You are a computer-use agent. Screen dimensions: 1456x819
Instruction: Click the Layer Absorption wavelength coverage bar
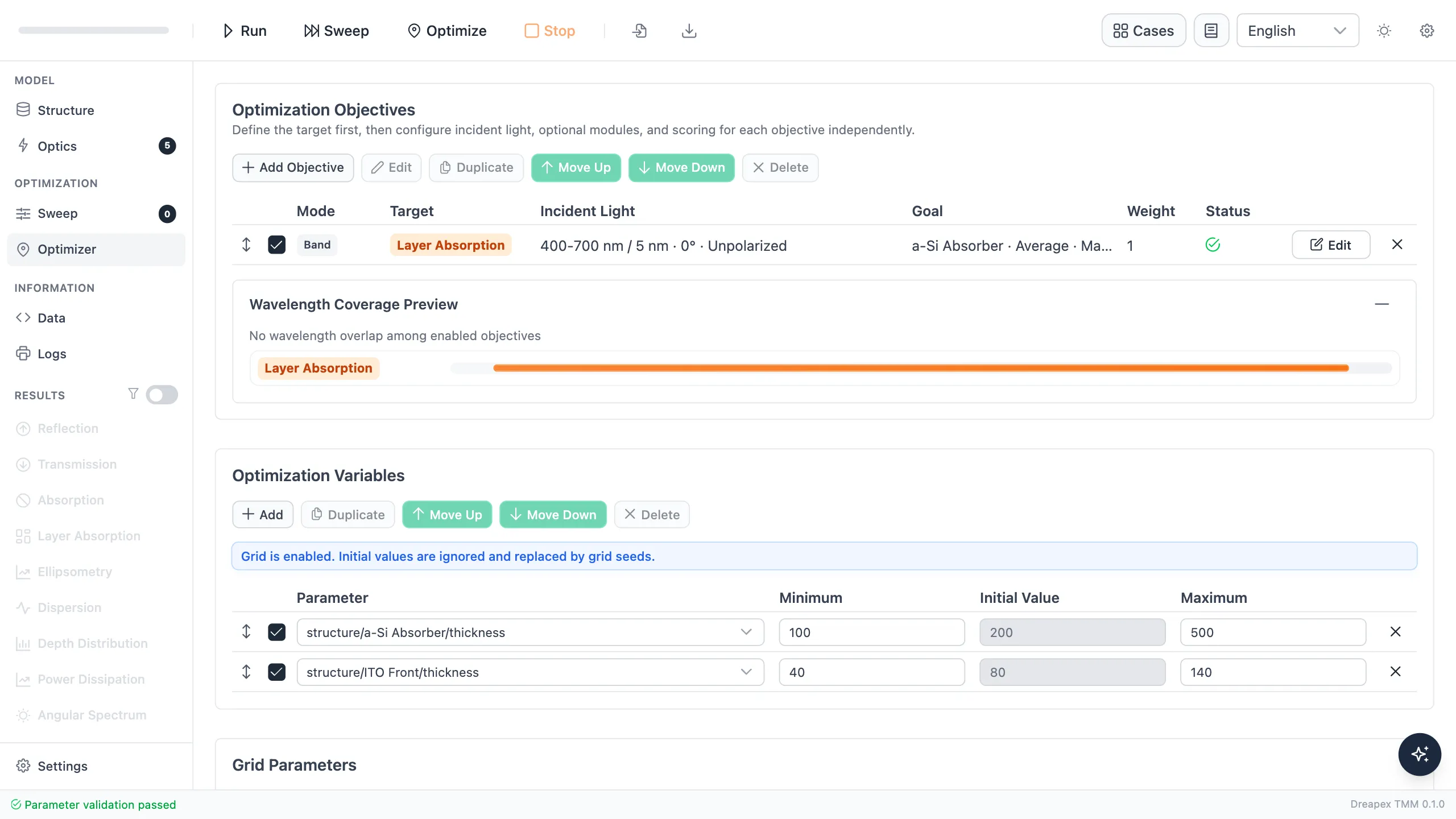(x=921, y=368)
